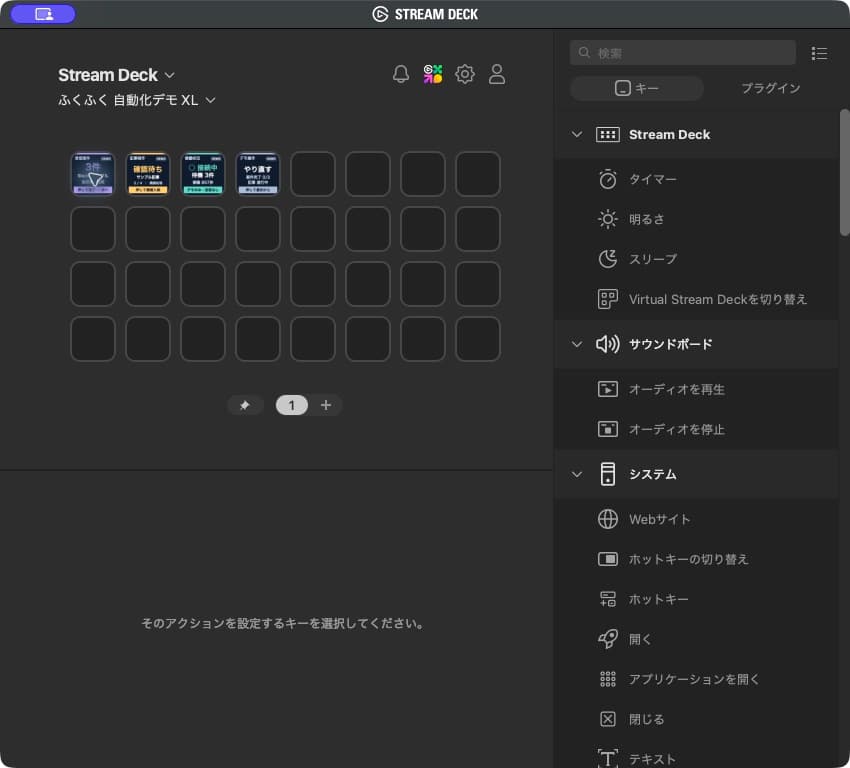
Task: Open the user account icon
Action: click(x=497, y=74)
